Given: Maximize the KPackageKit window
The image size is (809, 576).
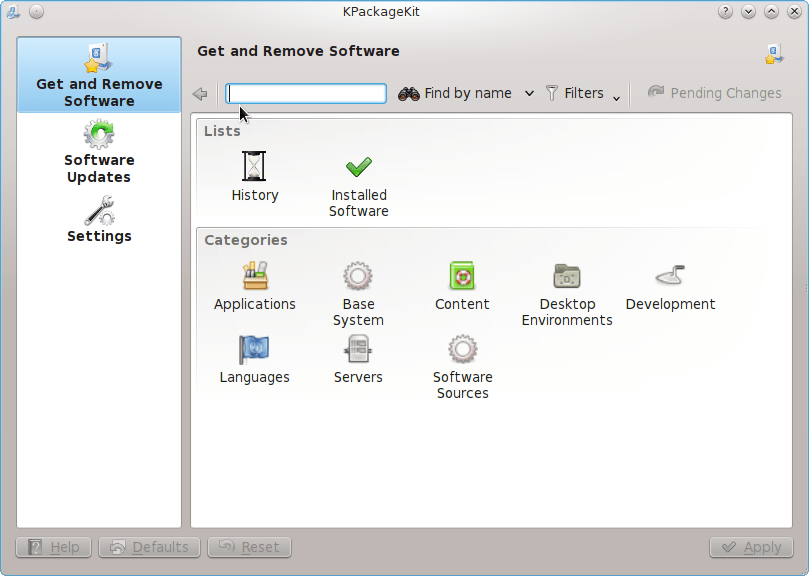Looking at the screenshot, I should tap(771, 11).
